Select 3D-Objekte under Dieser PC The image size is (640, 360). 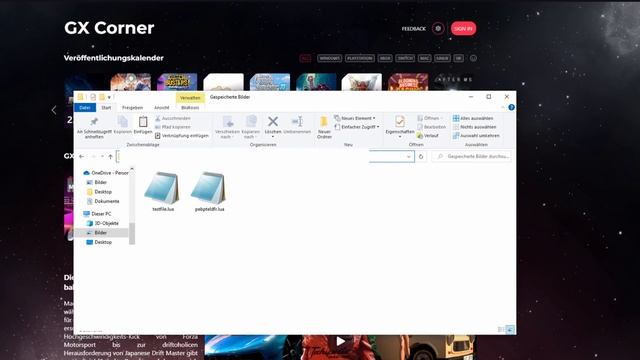[x=102, y=223]
